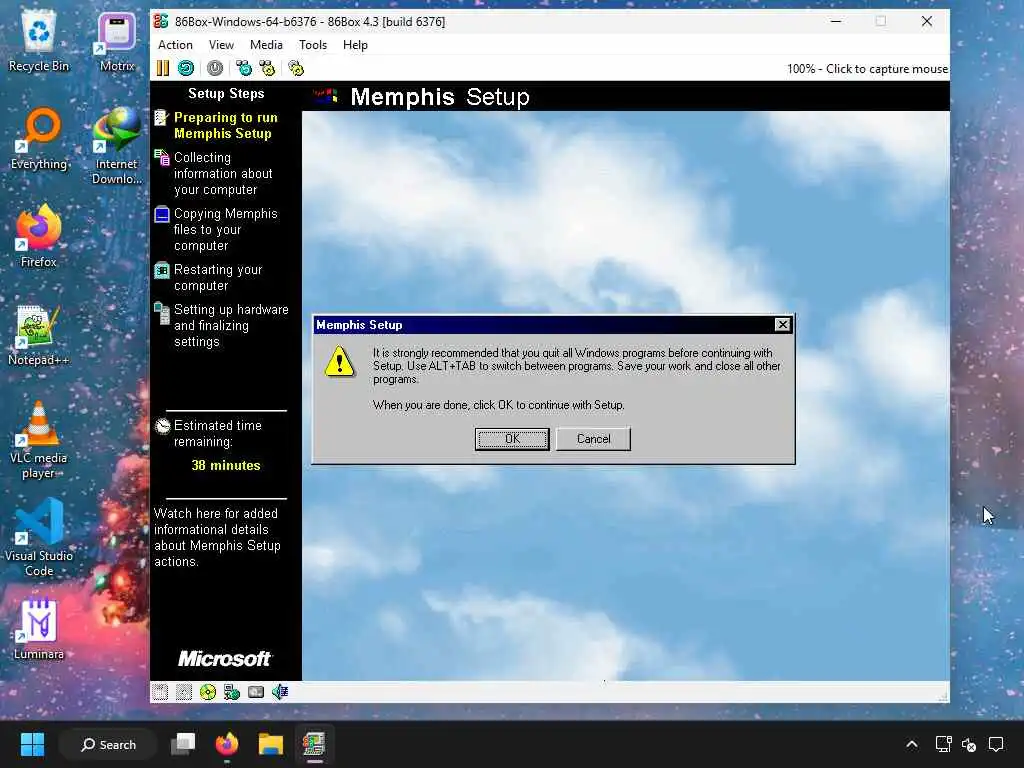
Task: Open the Everything search shortcut
Action: 39,140
